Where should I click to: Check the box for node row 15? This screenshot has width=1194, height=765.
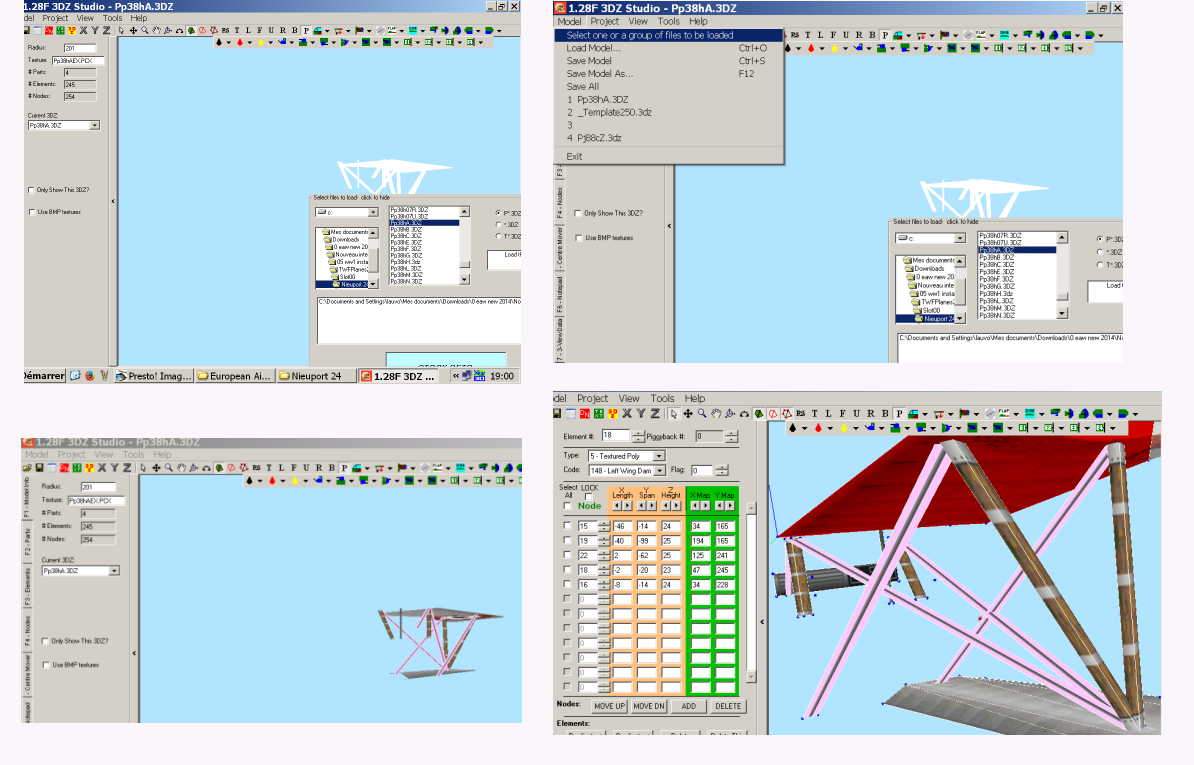click(567, 526)
